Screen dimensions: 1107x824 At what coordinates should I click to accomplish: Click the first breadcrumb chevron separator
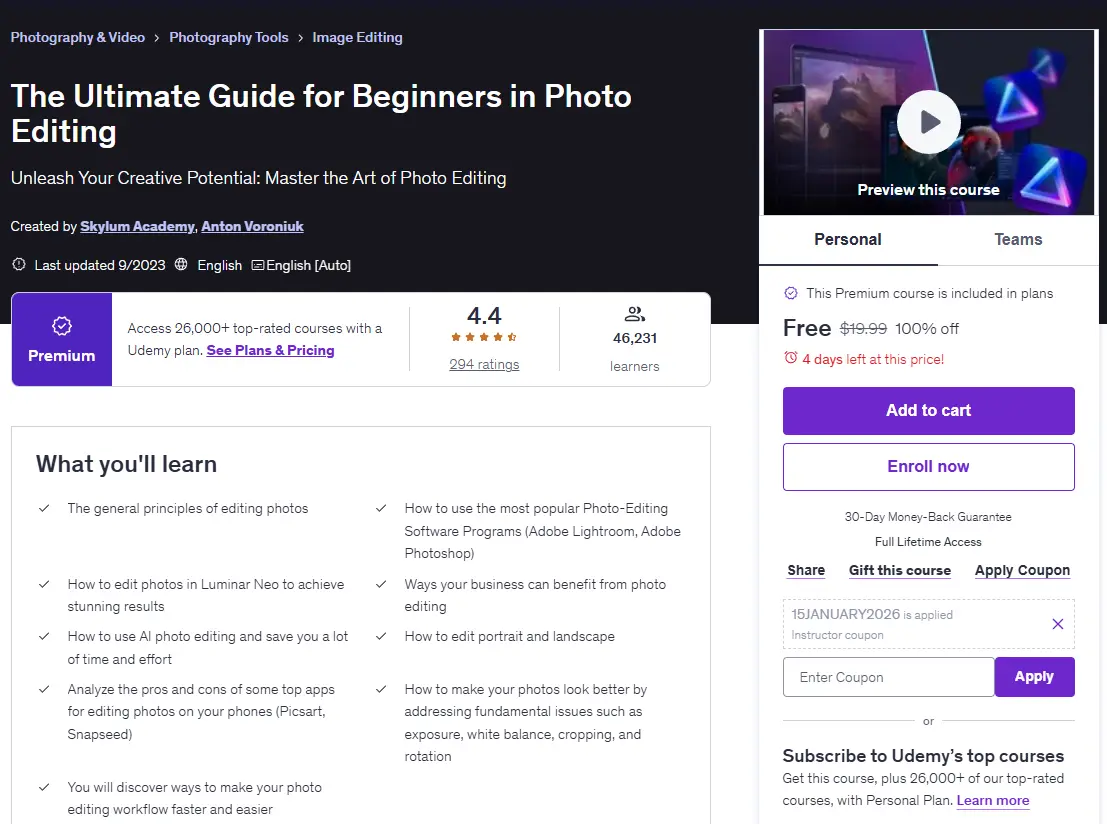[157, 38]
